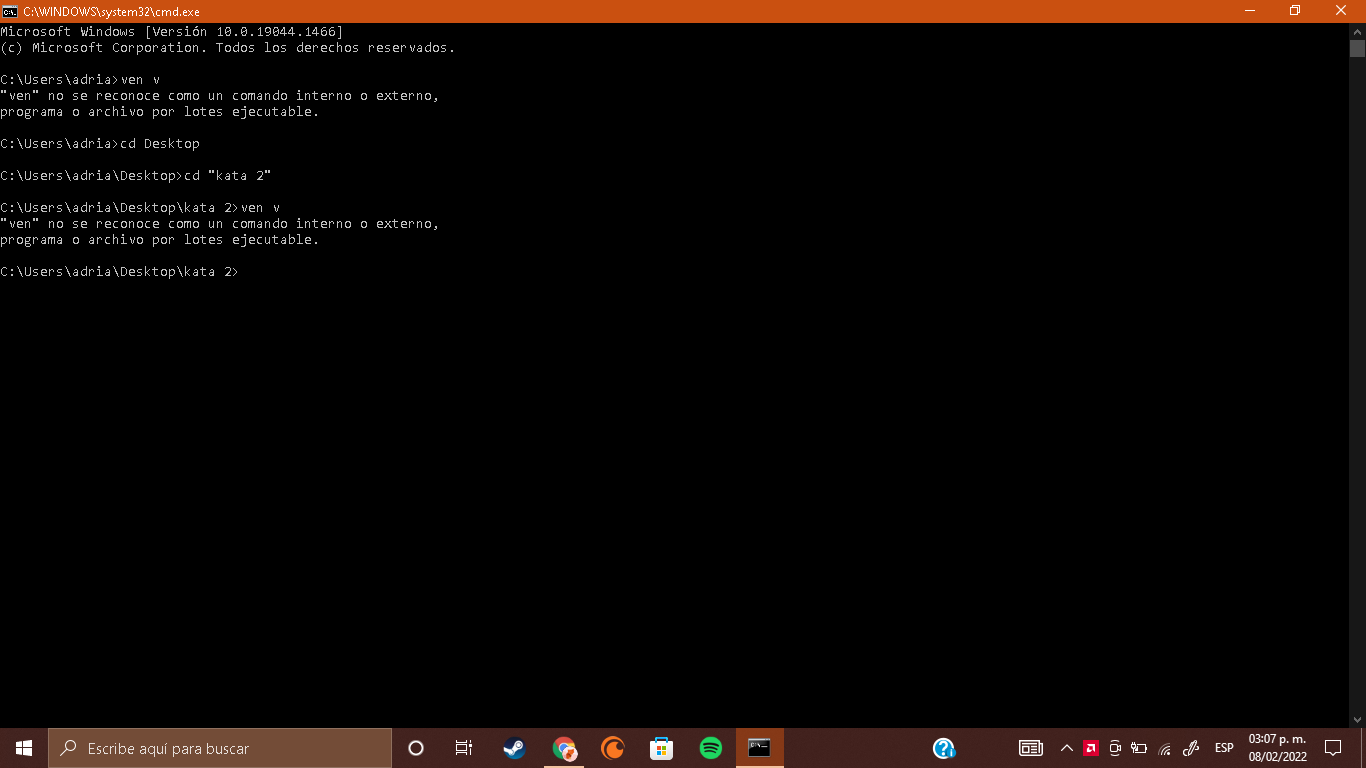The height and width of the screenshot is (768, 1366).
Task: Click the 'C:\Users\adria>cd Desktop' line
Action: [x=100, y=144]
